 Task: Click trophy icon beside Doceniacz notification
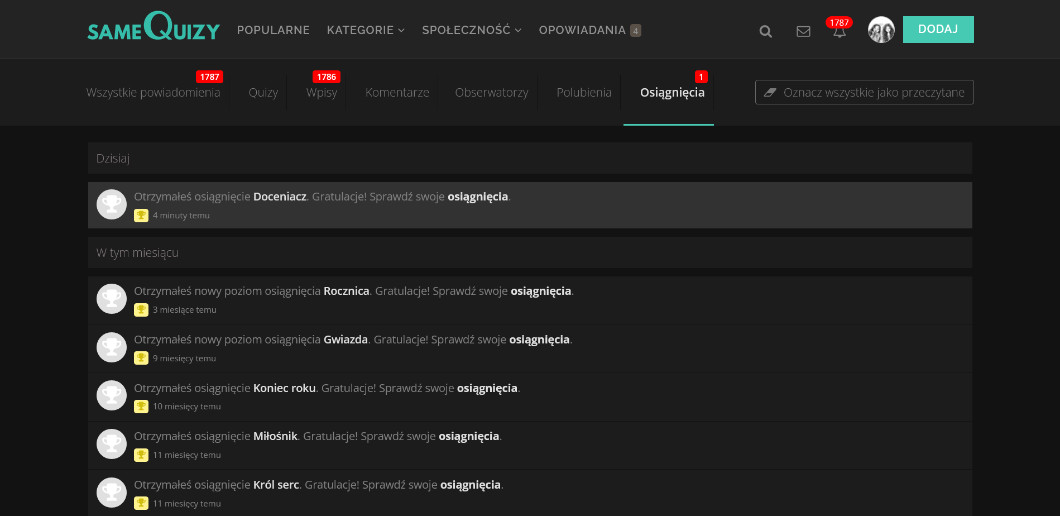pyautogui.click(x=111, y=204)
